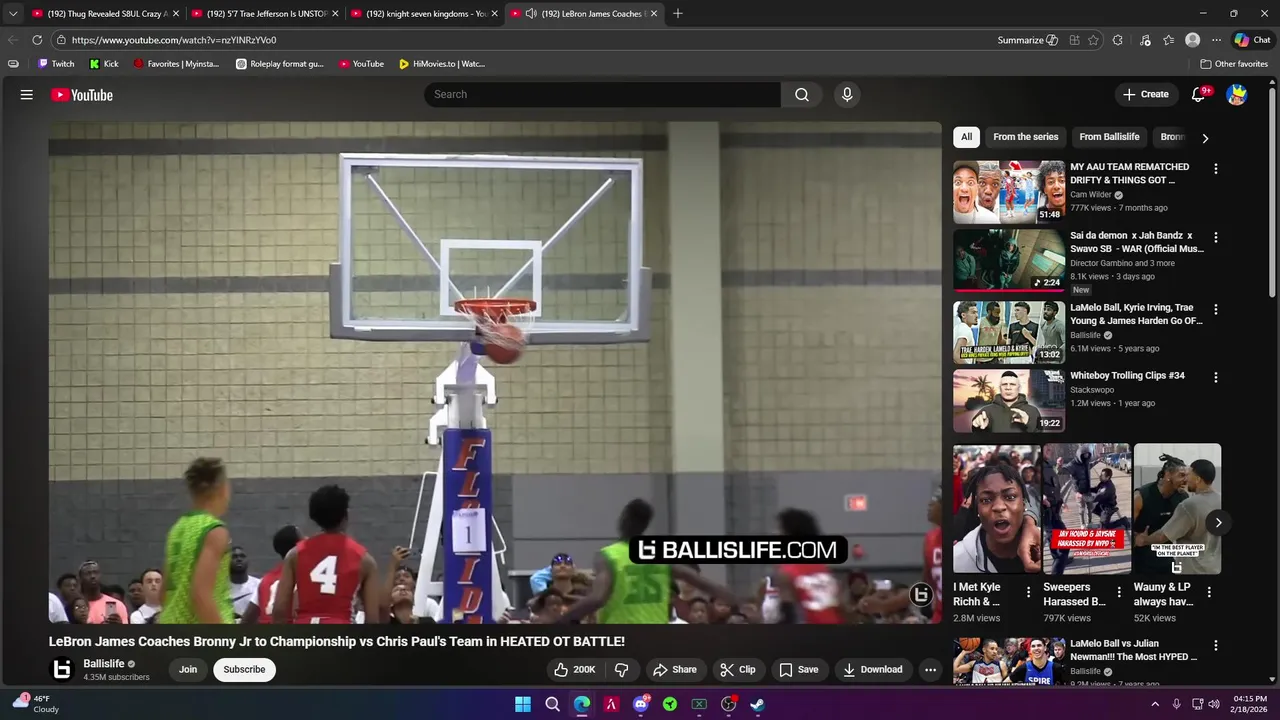Go to the YouTube home logo
1280x720 pixels.
coord(82,95)
